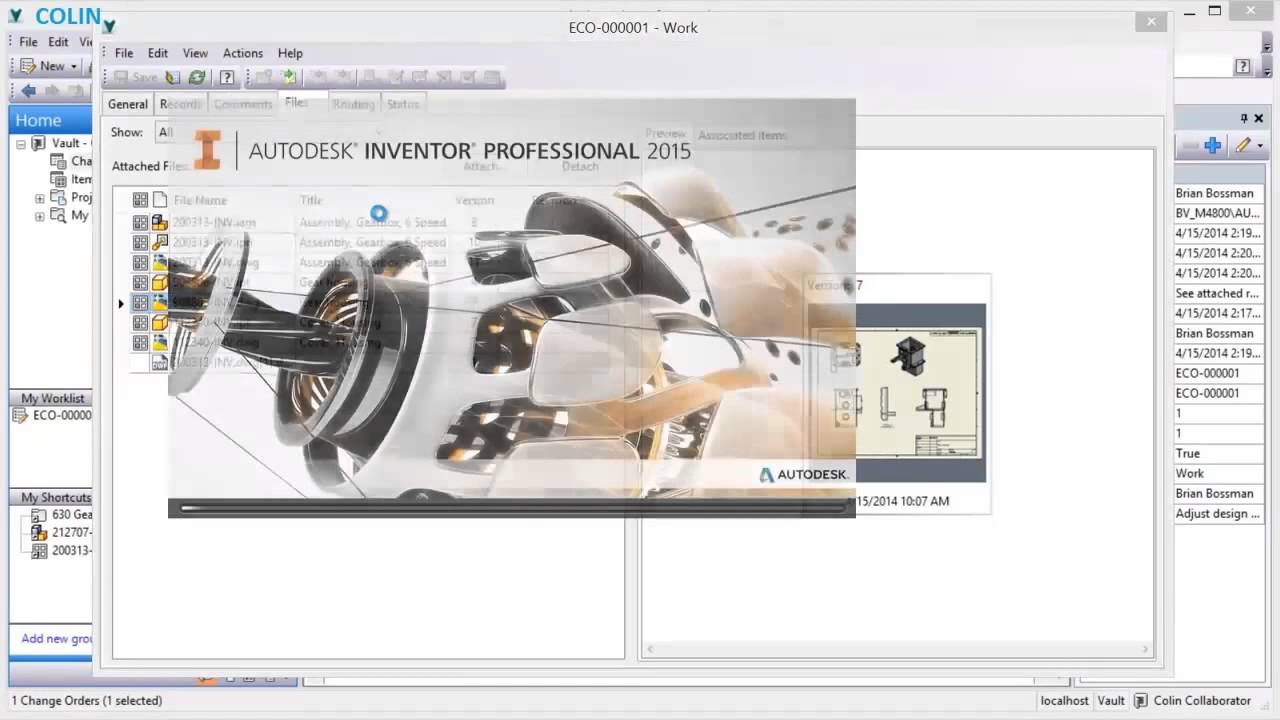The image size is (1280, 720).
Task: Switch to the Associated Items tab
Action: [741, 135]
